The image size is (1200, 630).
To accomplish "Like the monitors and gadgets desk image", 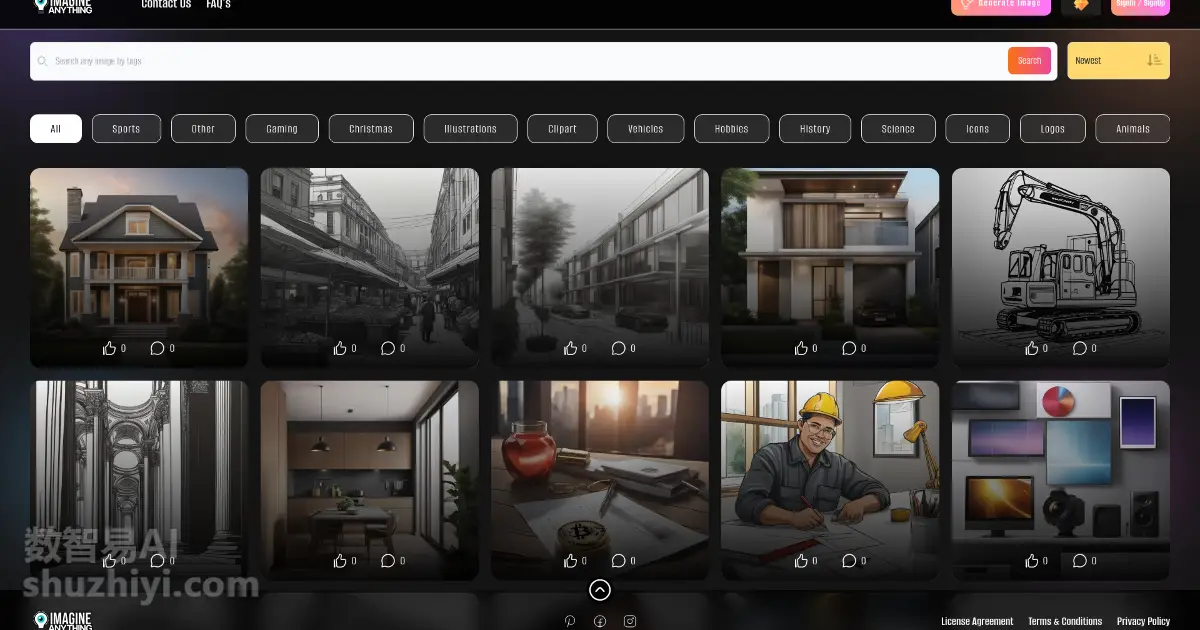I will 1032,561.
